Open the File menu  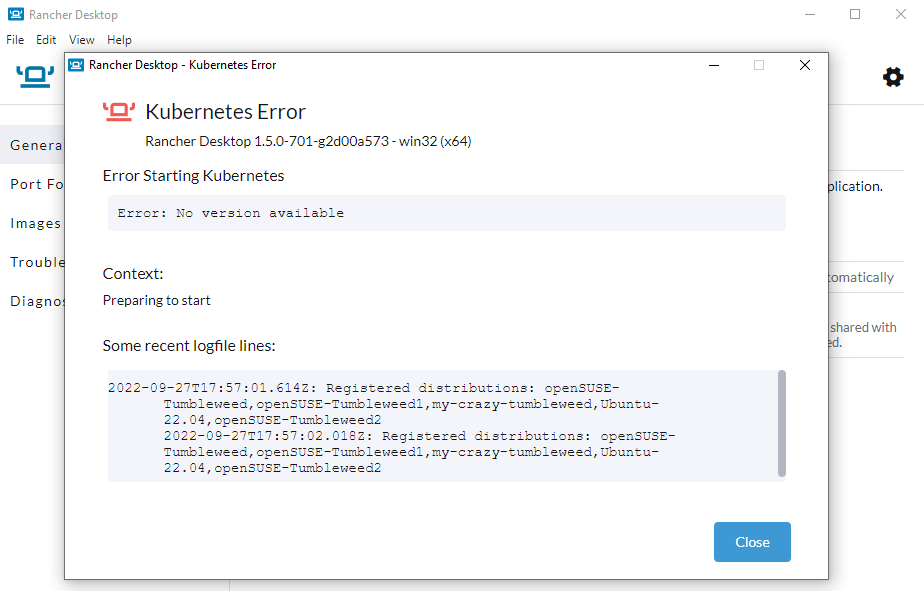(x=15, y=40)
